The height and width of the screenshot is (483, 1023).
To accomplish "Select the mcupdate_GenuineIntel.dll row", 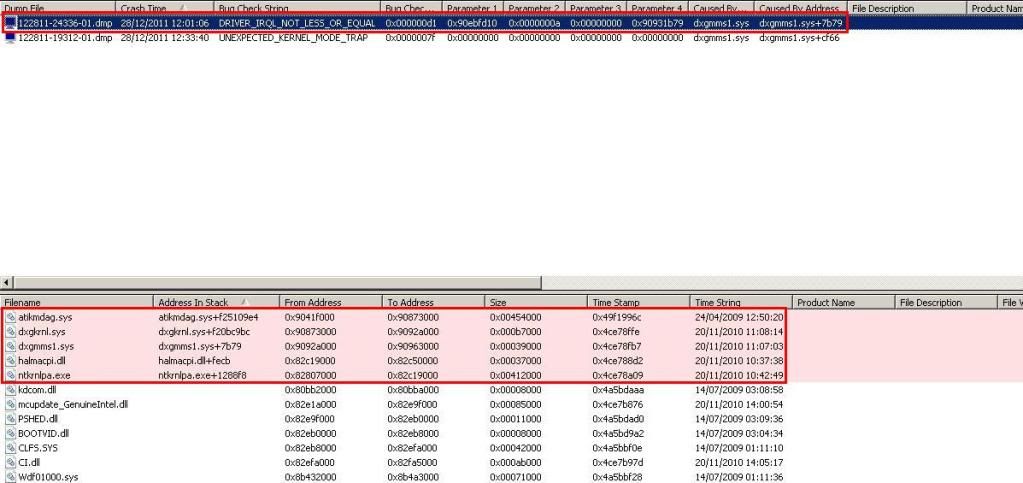I will click(x=72, y=404).
